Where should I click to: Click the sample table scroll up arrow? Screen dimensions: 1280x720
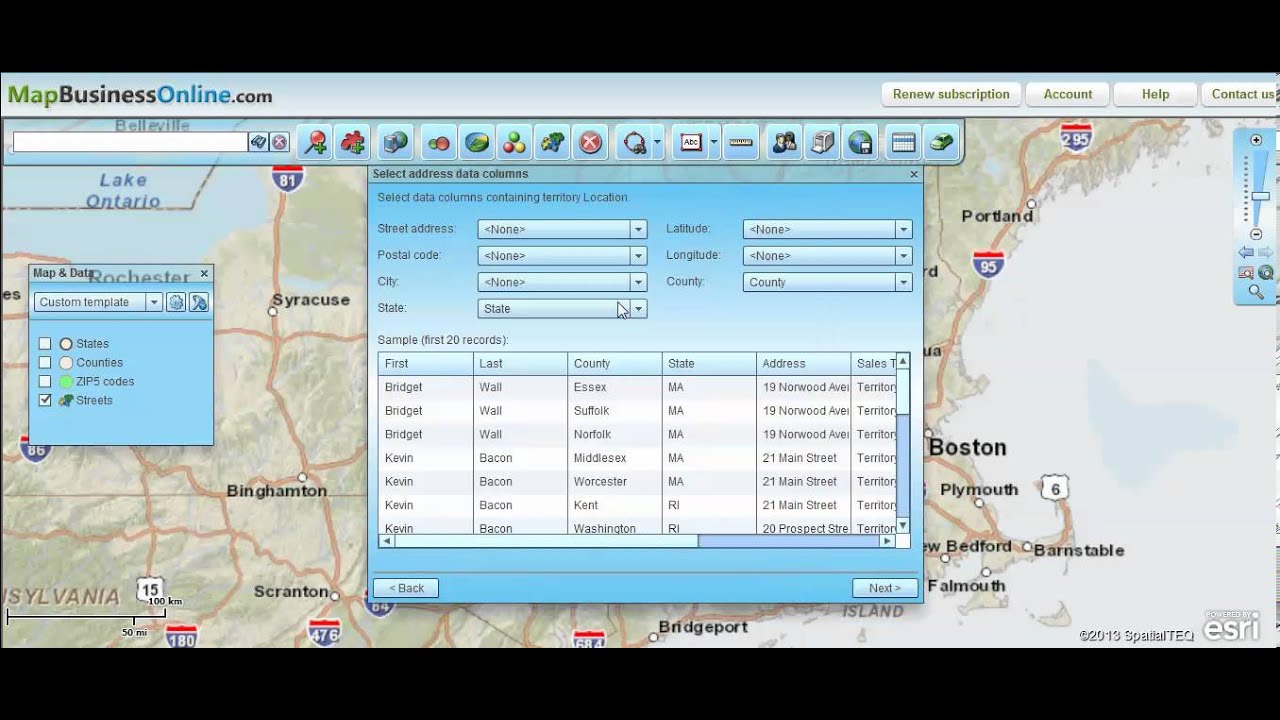pyautogui.click(x=903, y=360)
